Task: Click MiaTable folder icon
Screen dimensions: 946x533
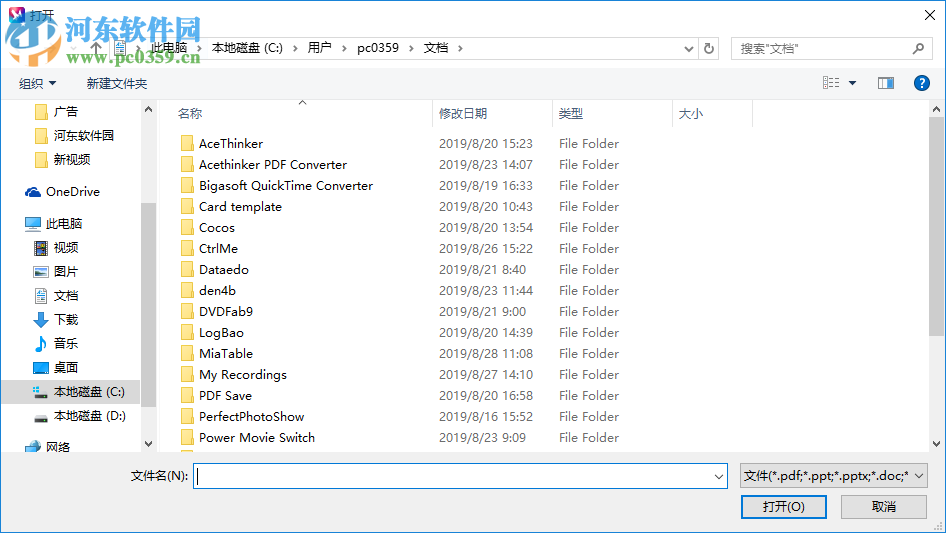Action: pyautogui.click(x=187, y=354)
